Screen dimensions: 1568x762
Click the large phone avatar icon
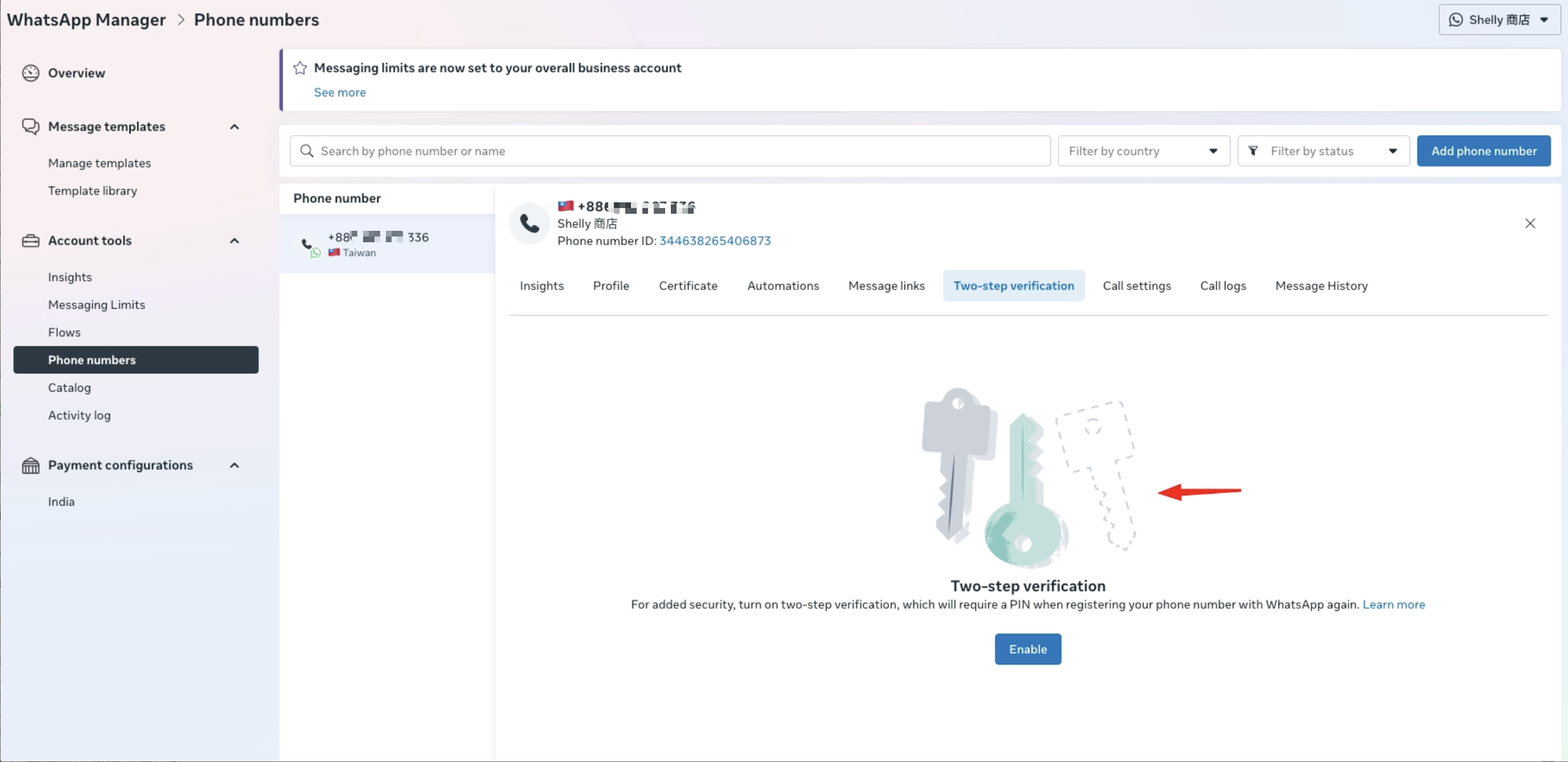[x=529, y=224]
